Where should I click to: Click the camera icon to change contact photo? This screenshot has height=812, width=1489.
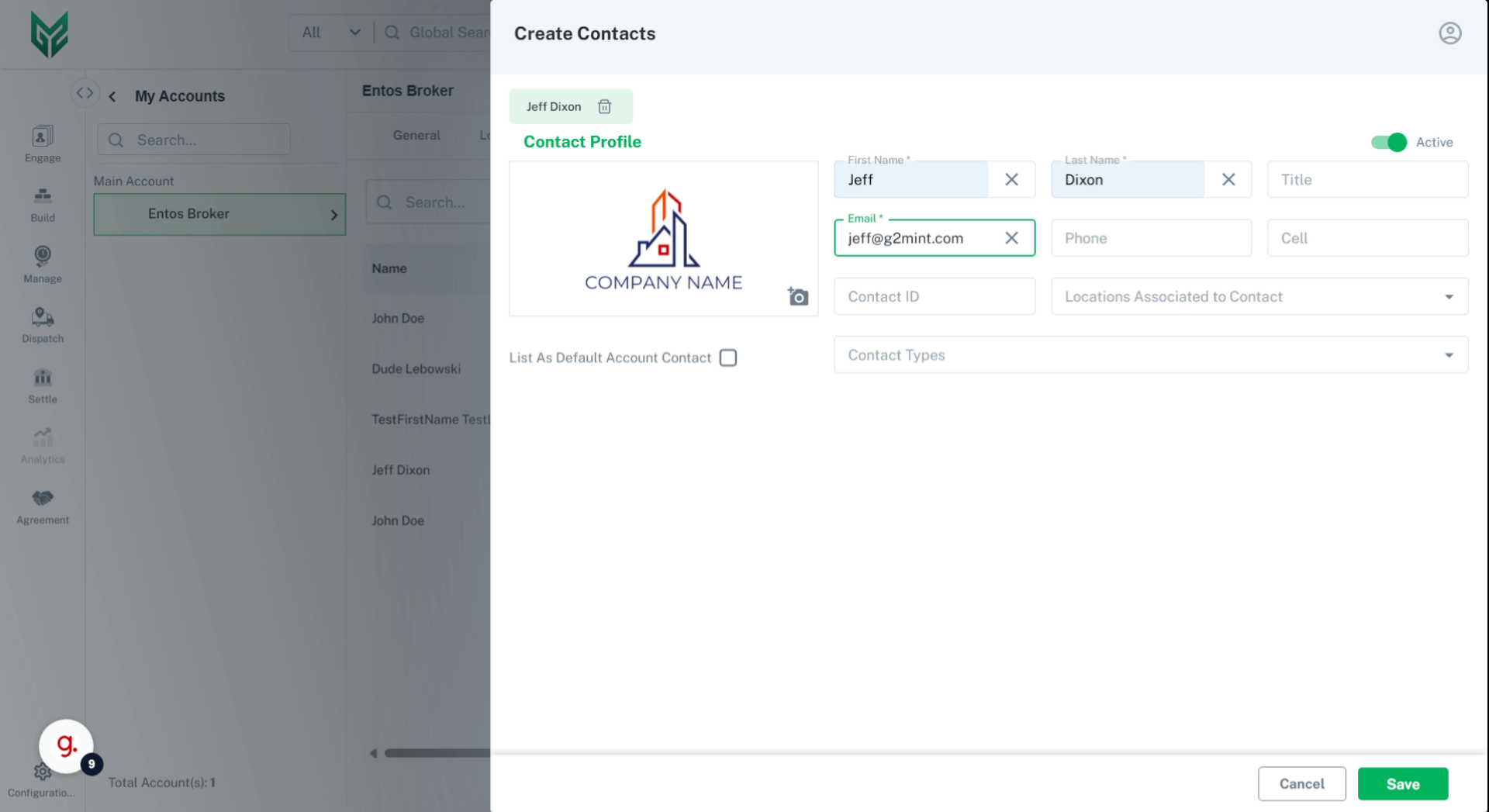click(x=797, y=296)
